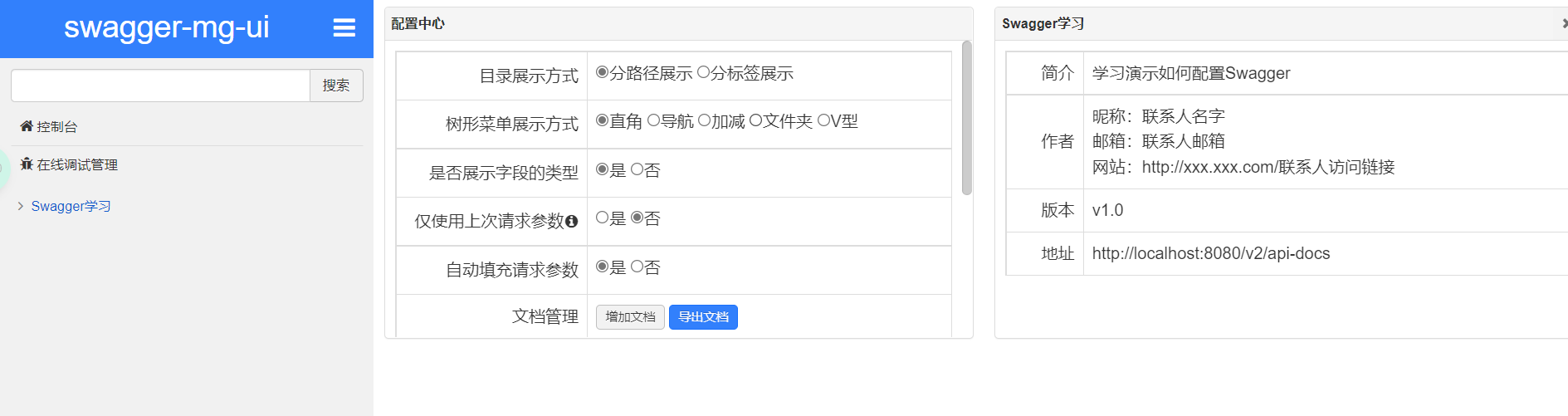Open the 控制台 menu item

tap(56, 127)
